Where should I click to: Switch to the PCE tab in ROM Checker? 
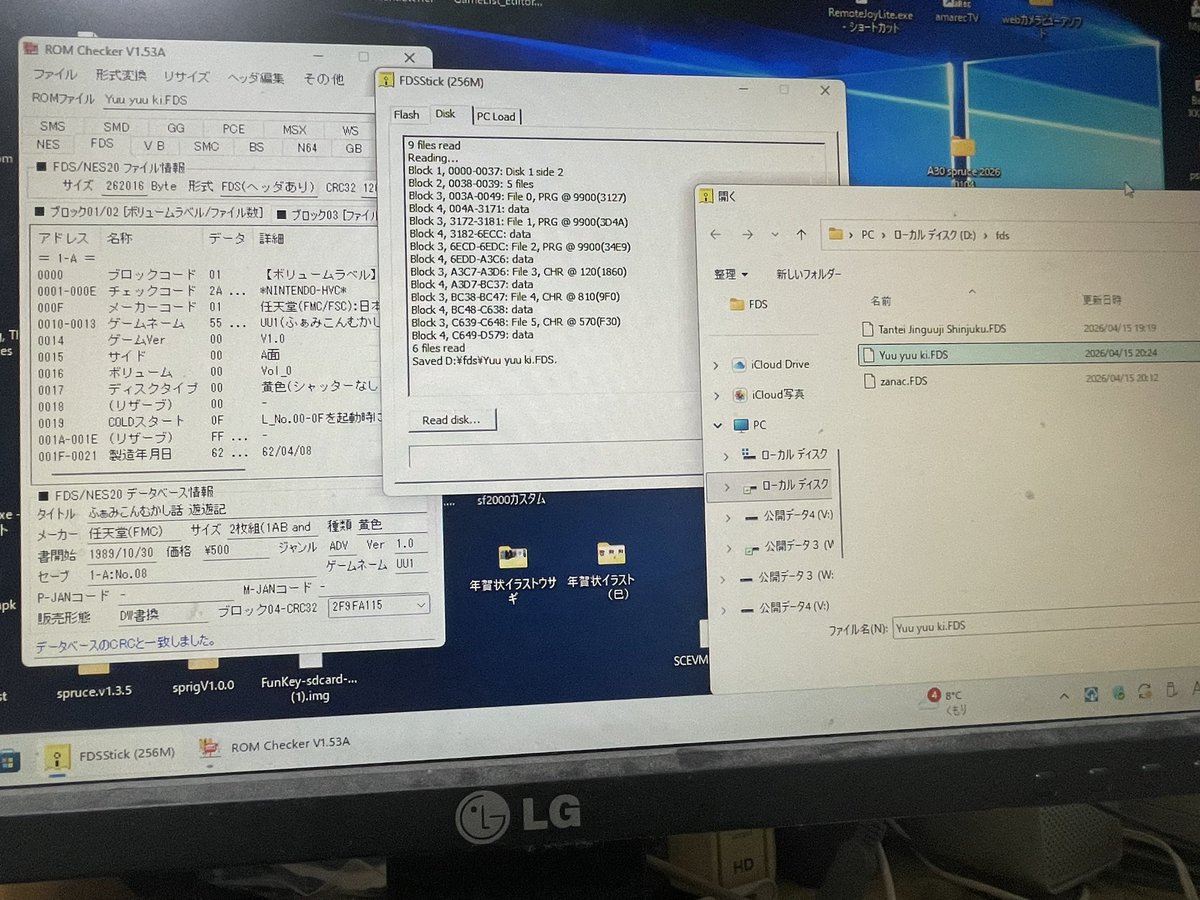coord(233,129)
